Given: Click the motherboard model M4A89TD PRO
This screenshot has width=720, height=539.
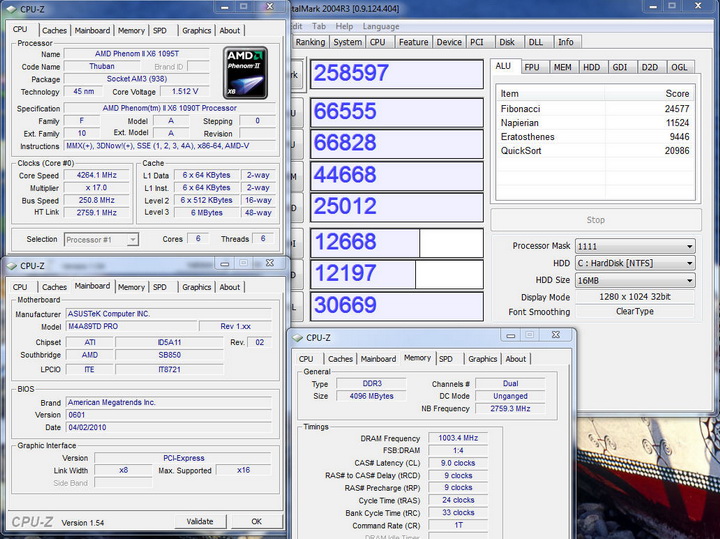Looking at the screenshot, I should tap(132, 326).
